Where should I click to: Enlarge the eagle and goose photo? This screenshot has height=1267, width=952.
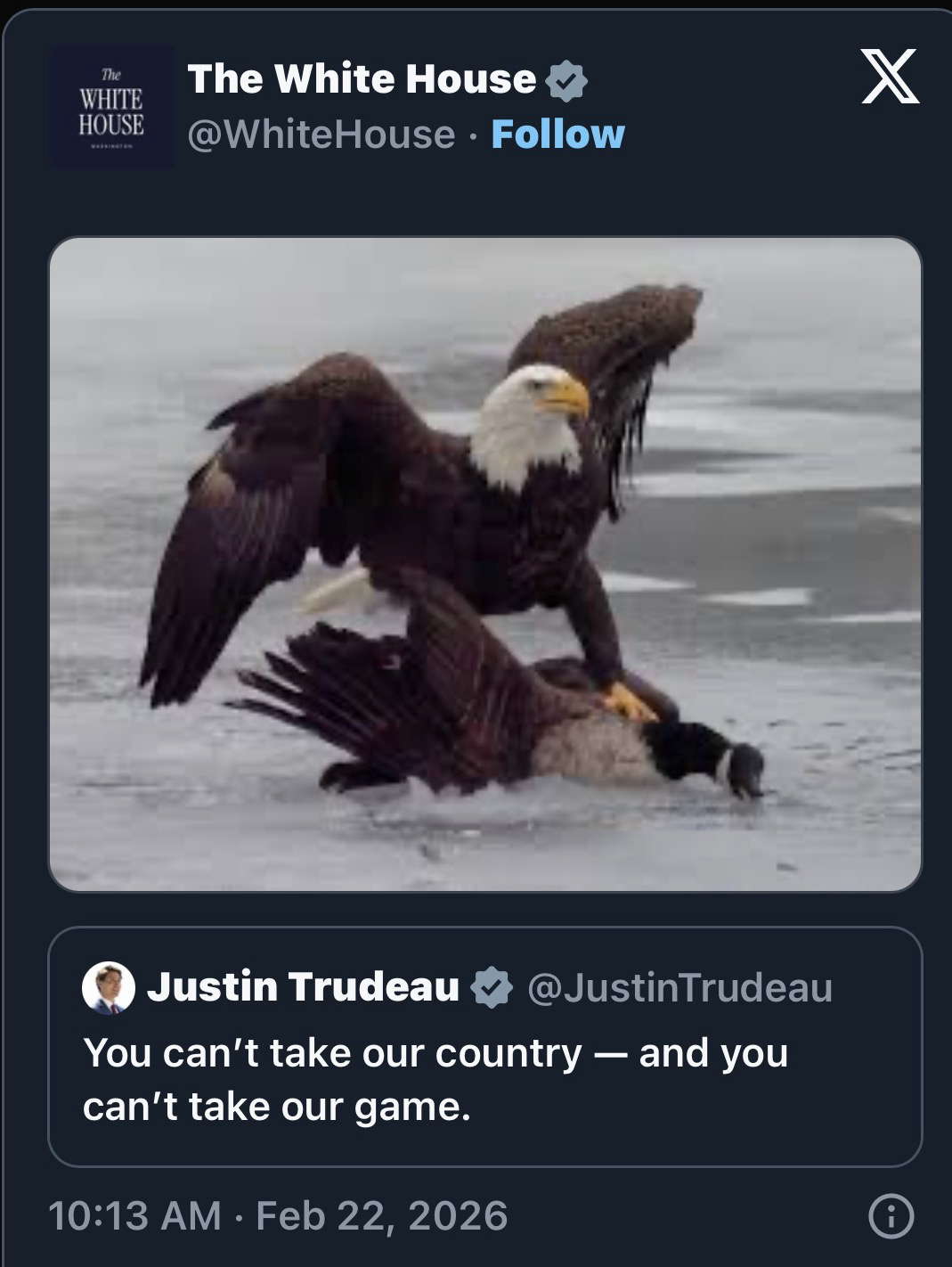(x=485, y=564)
